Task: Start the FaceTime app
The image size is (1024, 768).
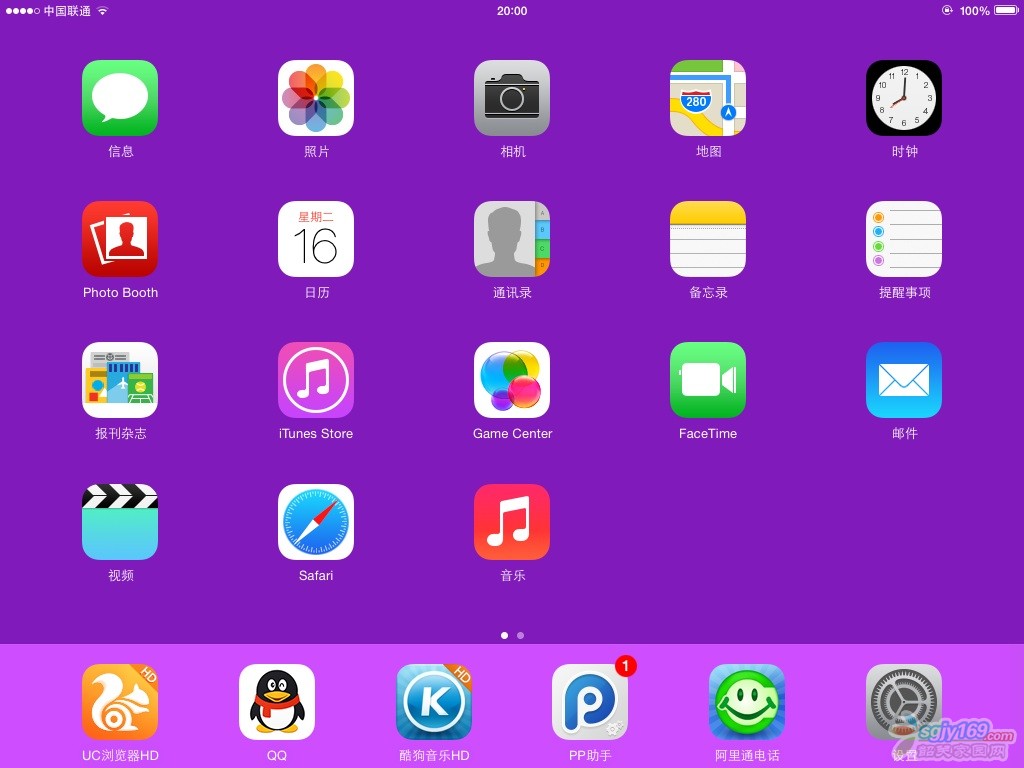Action: (x=708, y=380)
